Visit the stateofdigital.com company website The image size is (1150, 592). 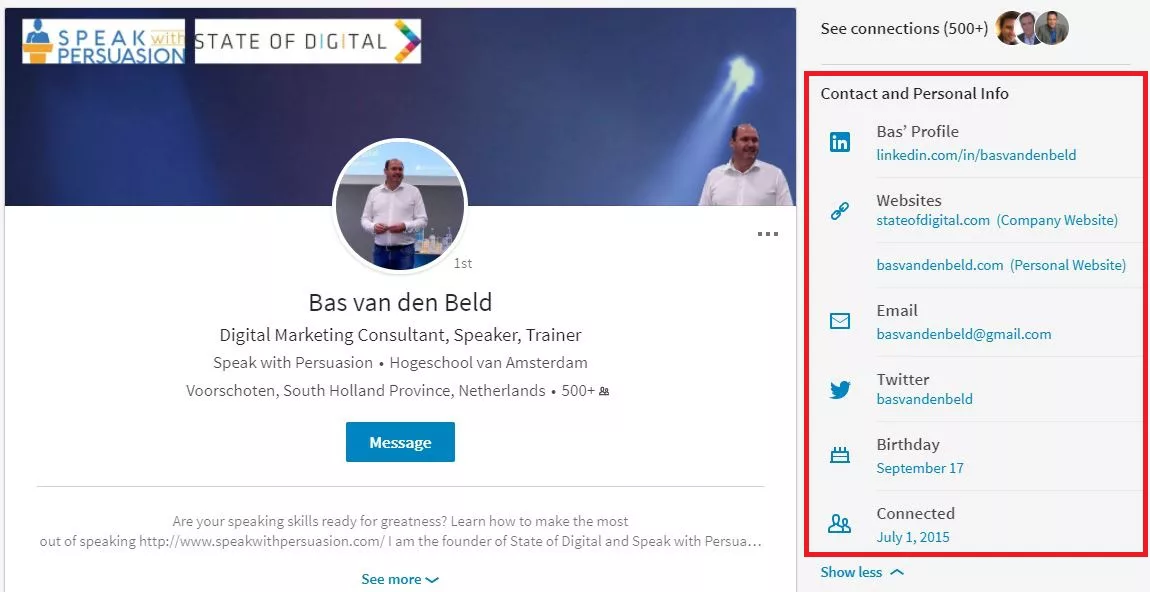pos(933,220)
